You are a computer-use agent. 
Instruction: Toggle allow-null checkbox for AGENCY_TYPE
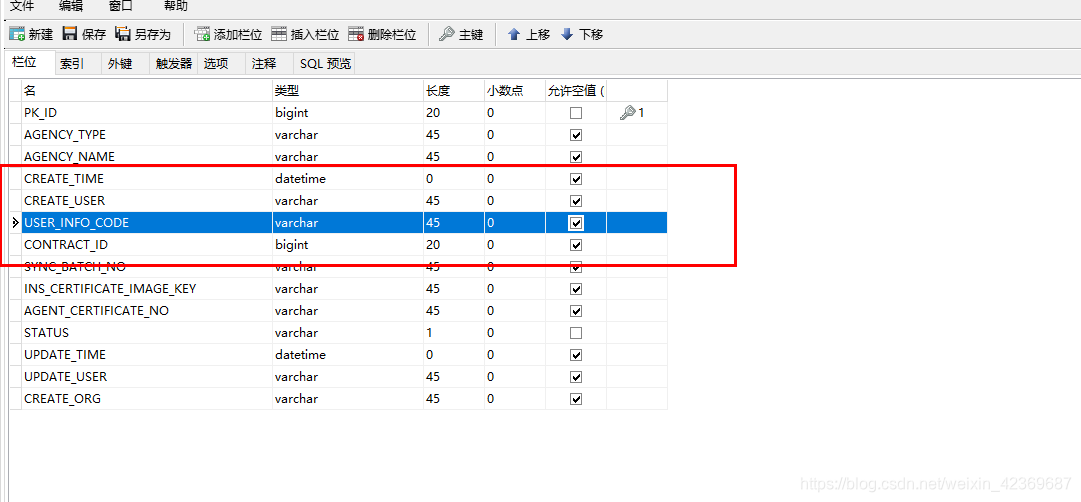pyautogui.click(x=576, y=134)
